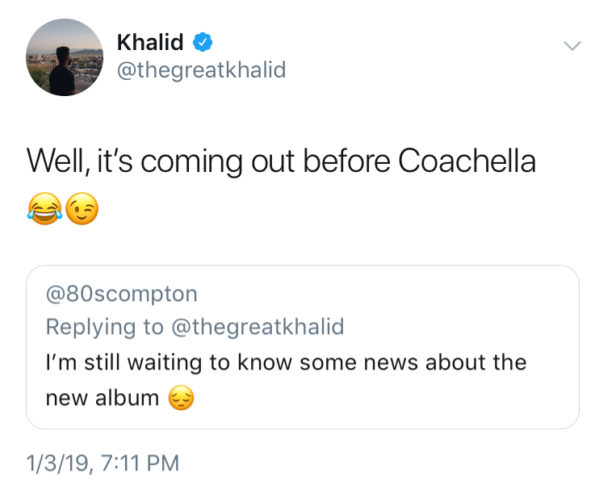Click the @thegreatkhalid handle under the name

click(x=201, y=70)
